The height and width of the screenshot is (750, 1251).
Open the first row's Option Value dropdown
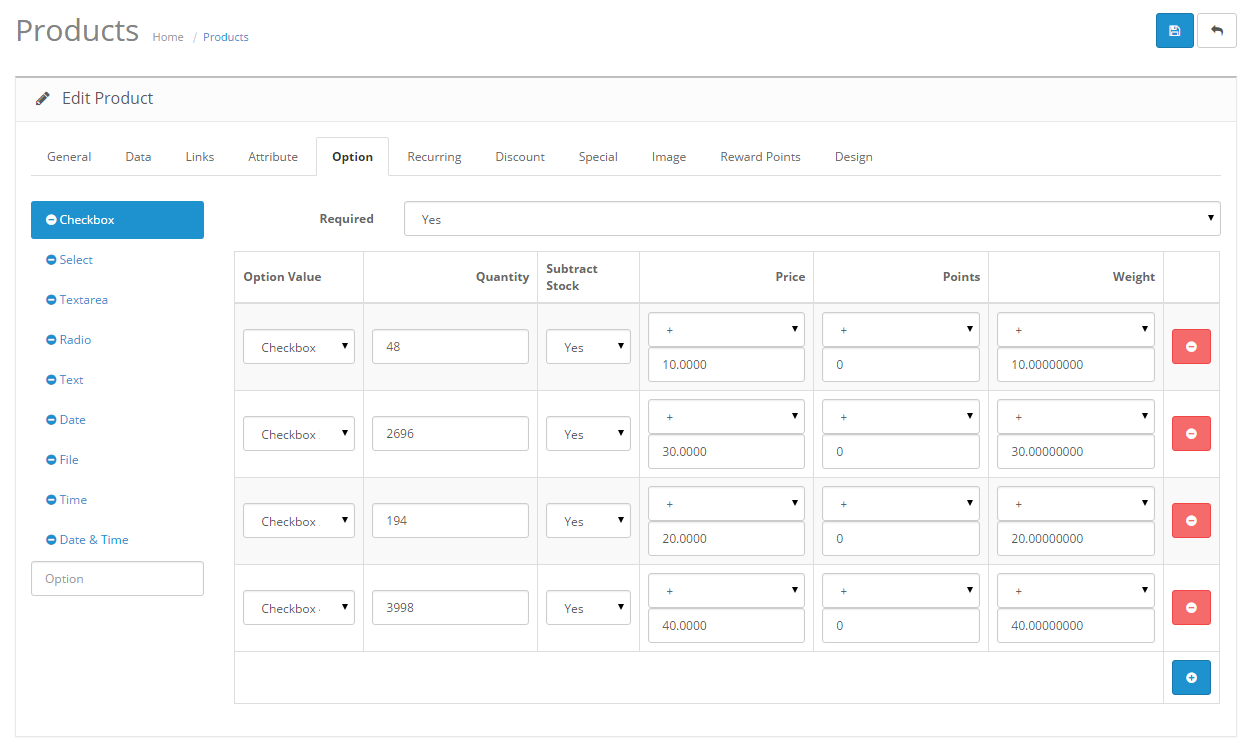298,346
